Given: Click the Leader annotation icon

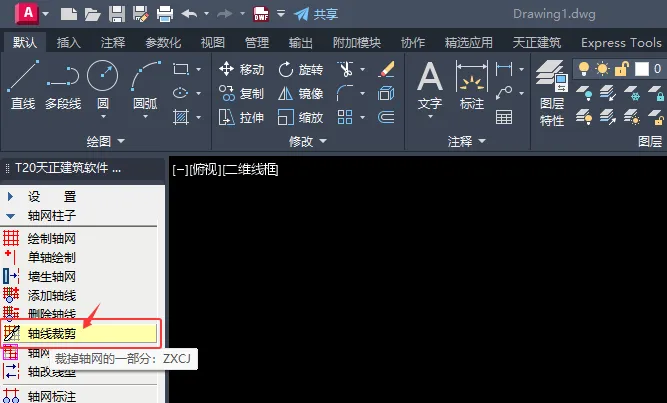Looking at the screenshot, I should click(504, 93).
